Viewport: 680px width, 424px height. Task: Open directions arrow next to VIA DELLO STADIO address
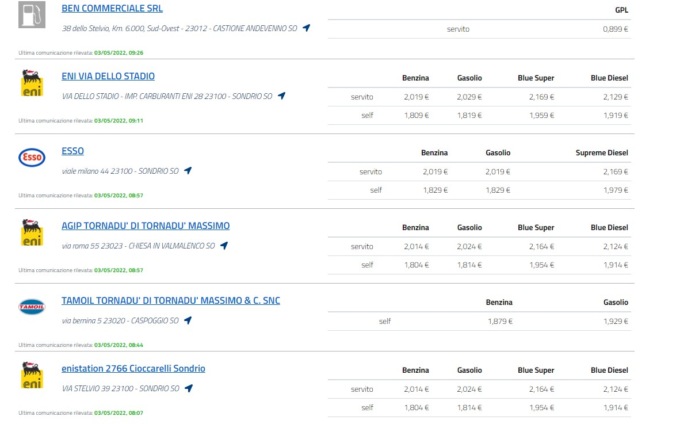click(x=282, y=95)
